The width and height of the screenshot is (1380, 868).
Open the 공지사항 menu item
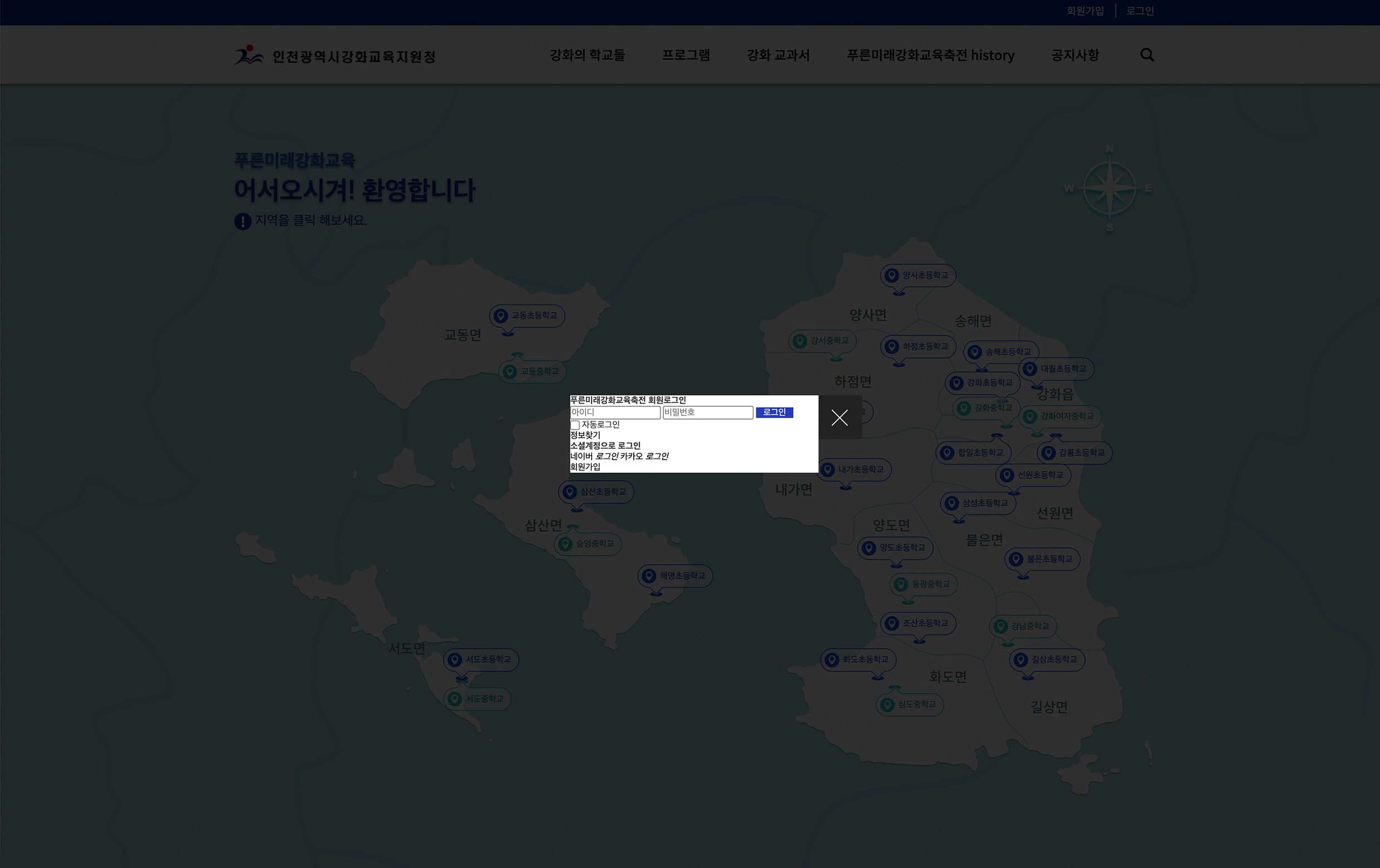(x=1075, y=55)
